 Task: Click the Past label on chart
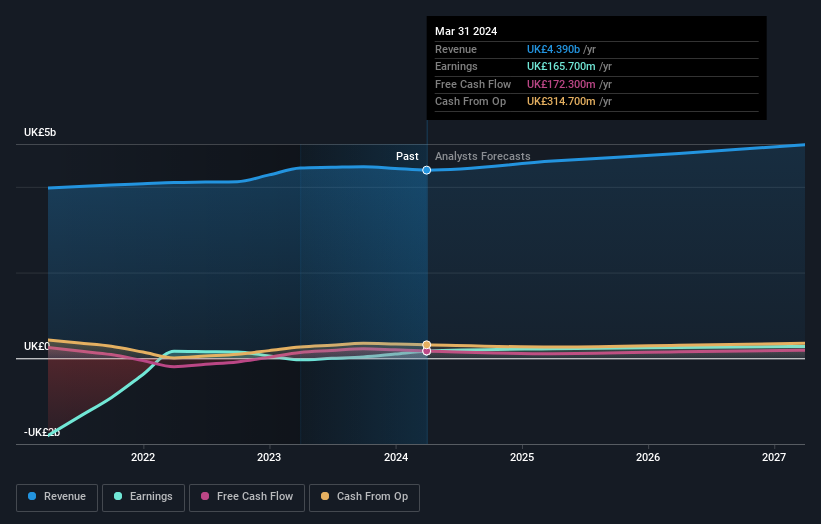pyautogui.click(x=407, y=156)
